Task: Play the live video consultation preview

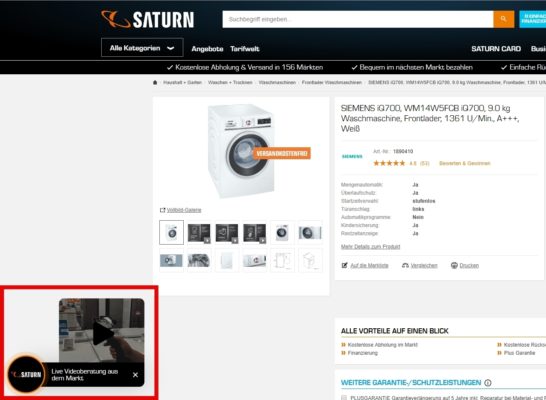Action: pyautogui.click(x=102, y=333)
